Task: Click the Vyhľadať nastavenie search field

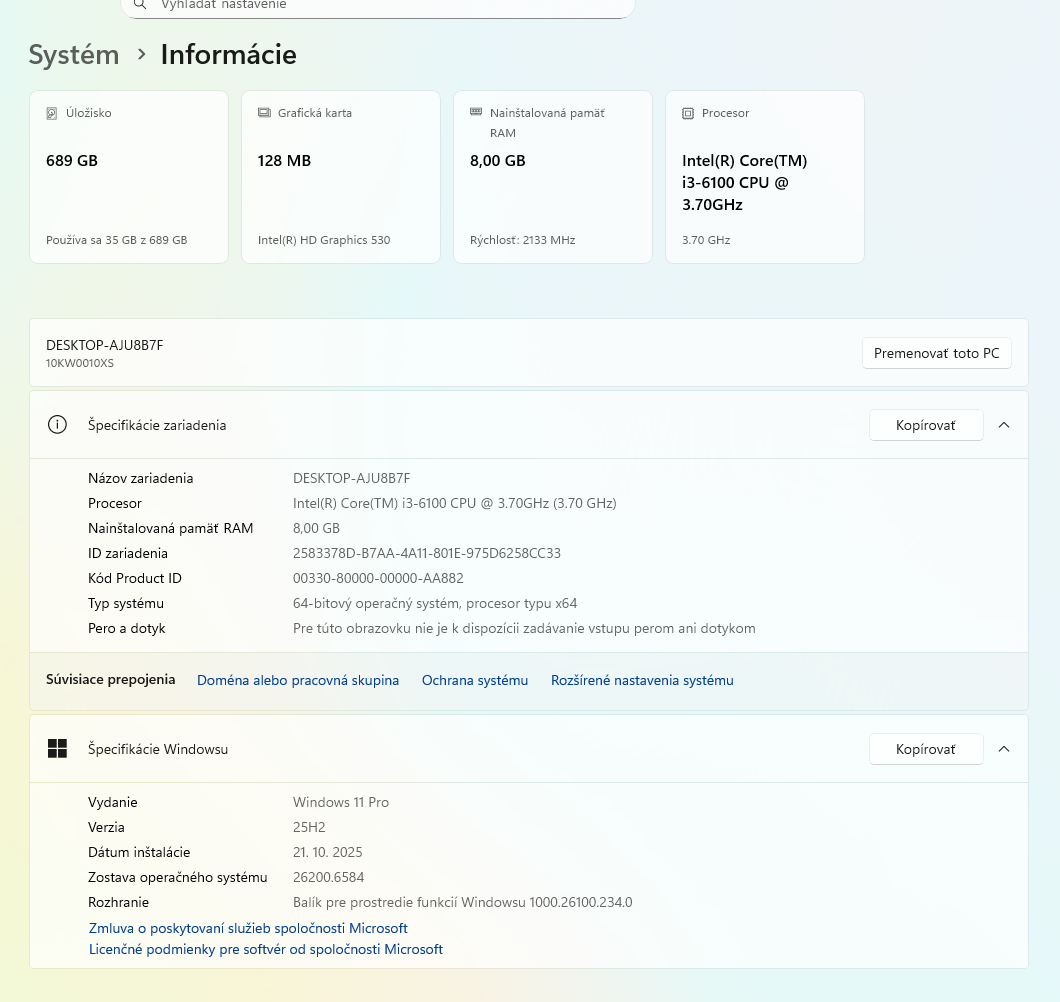Action: coord(378,6)
